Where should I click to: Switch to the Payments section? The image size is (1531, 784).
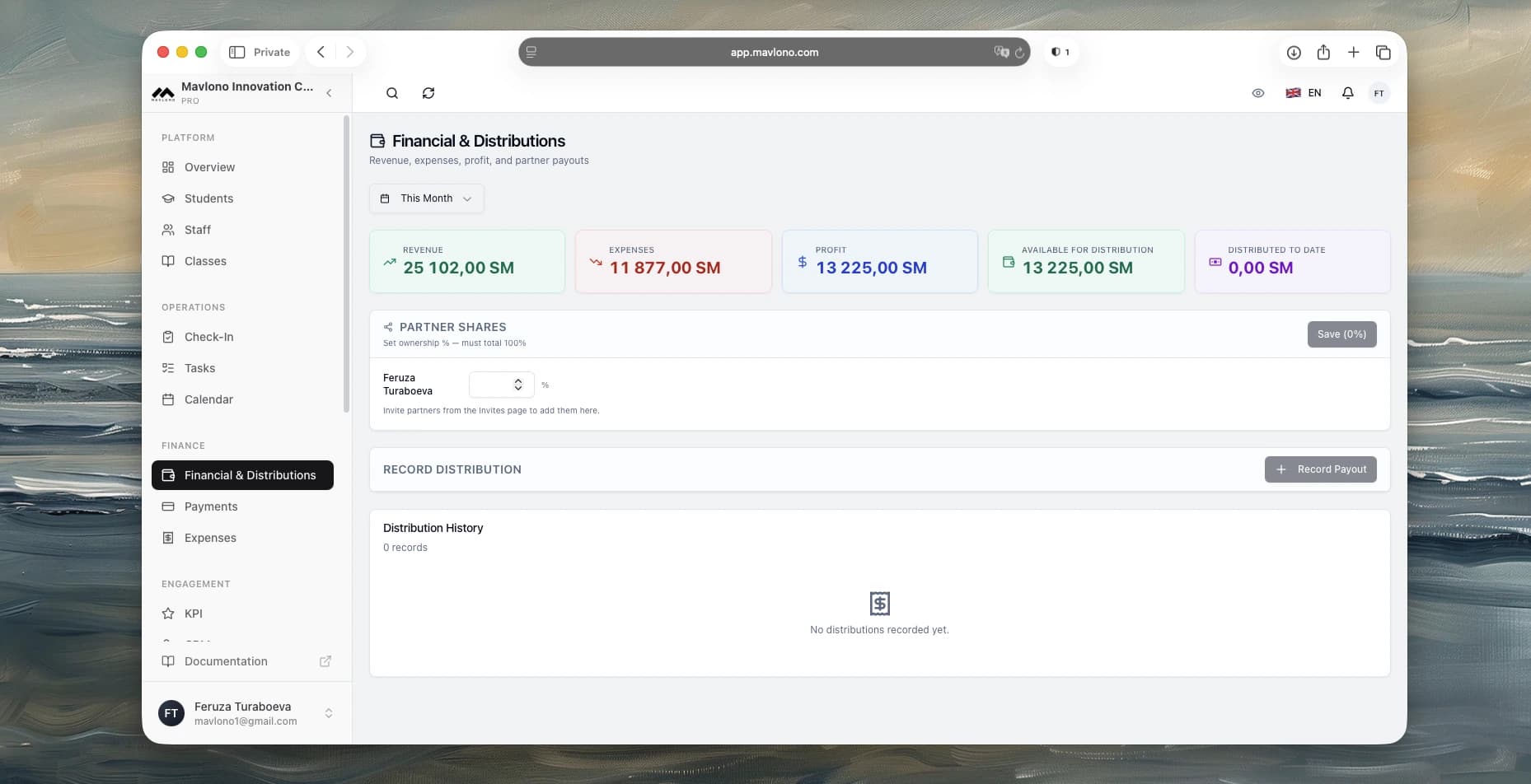(x=213, y=506)
